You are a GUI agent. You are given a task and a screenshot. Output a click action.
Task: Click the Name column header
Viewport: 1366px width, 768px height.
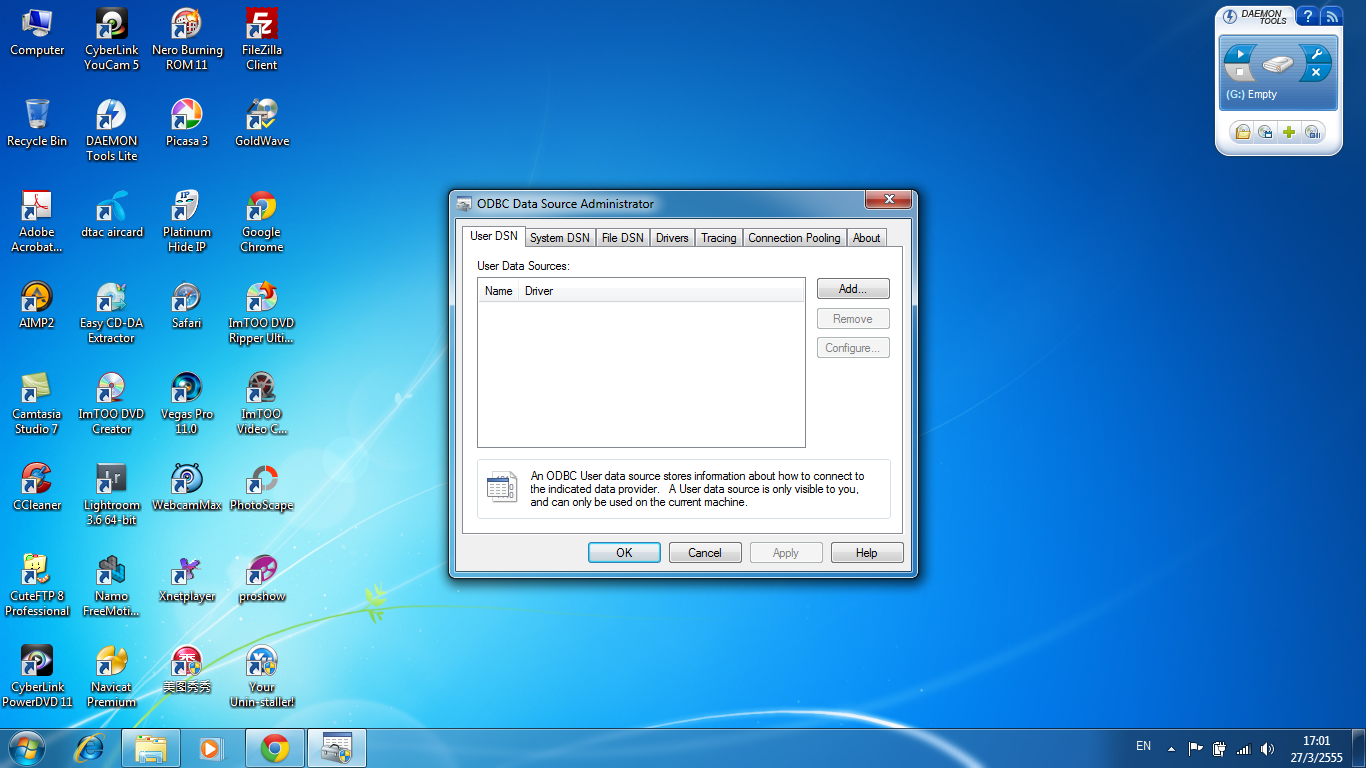(498, 291)
